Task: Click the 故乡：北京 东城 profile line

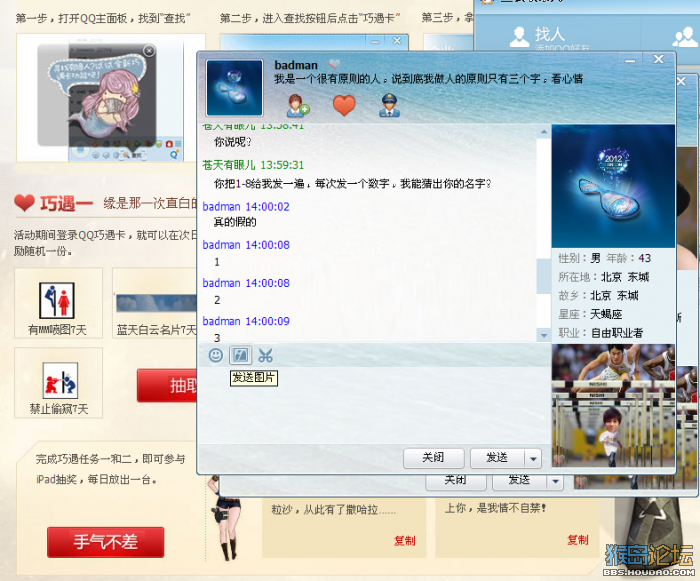Action: pos(598,296)
